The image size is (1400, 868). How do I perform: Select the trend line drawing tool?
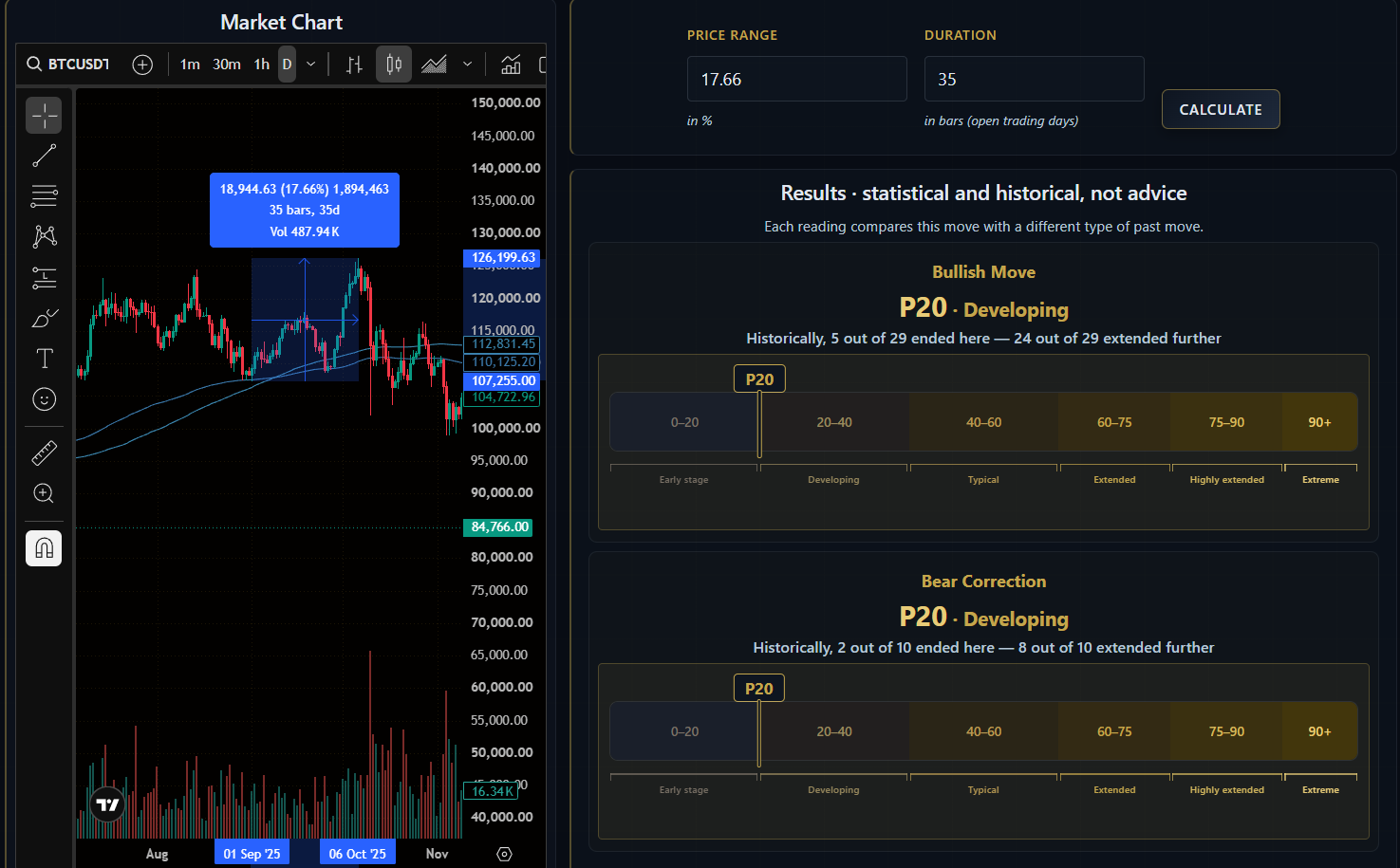(x=44, y=156)
